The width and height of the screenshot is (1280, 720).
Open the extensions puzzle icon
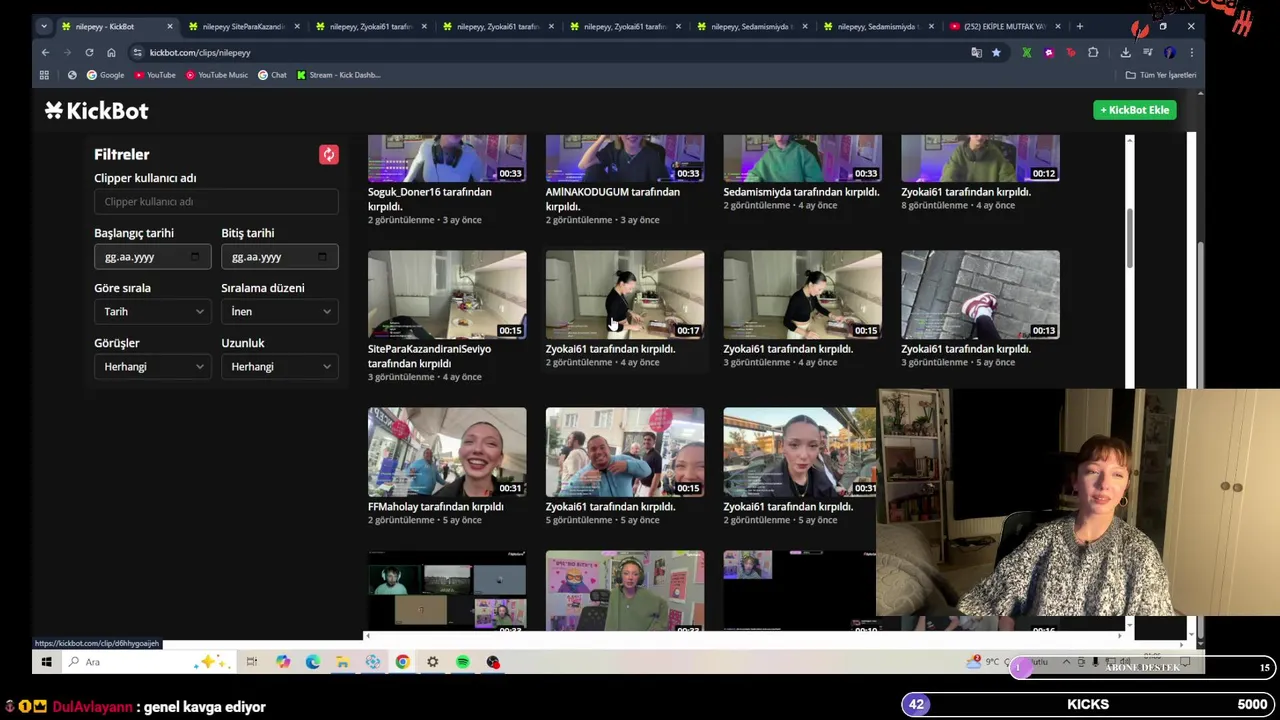[1093, 52]
